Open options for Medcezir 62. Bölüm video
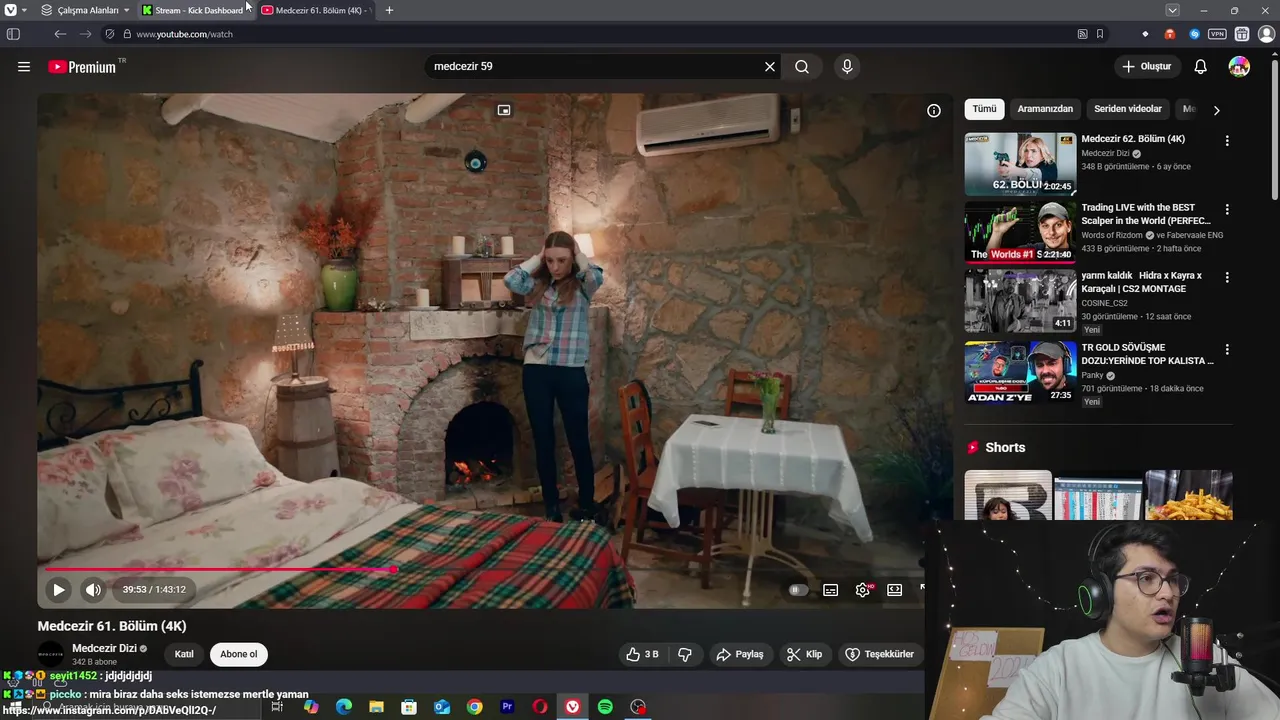The height and width of the screenshot is (720, 1280). tap(1227, 141)
